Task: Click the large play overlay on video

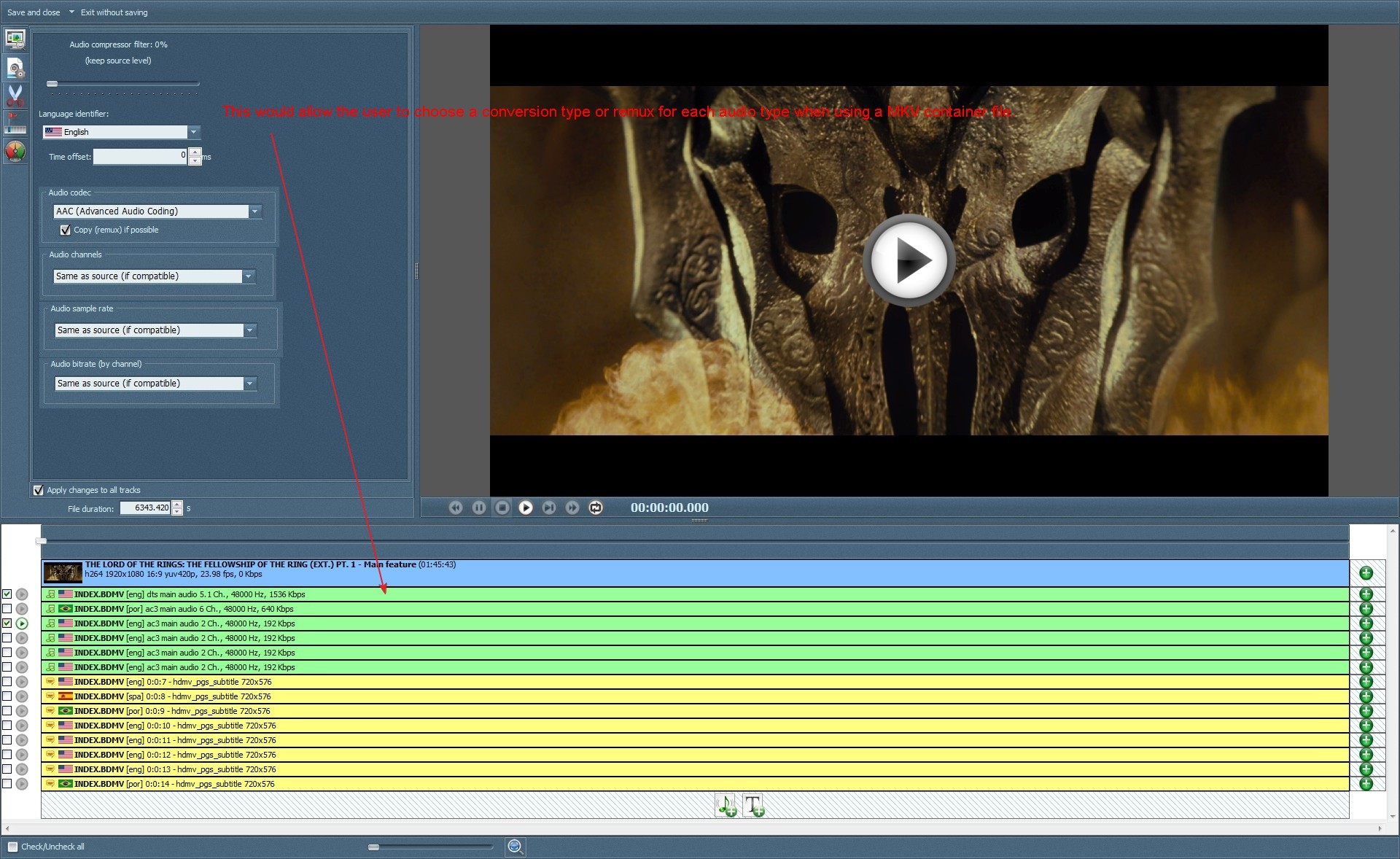Action: [x=909, y=260]
